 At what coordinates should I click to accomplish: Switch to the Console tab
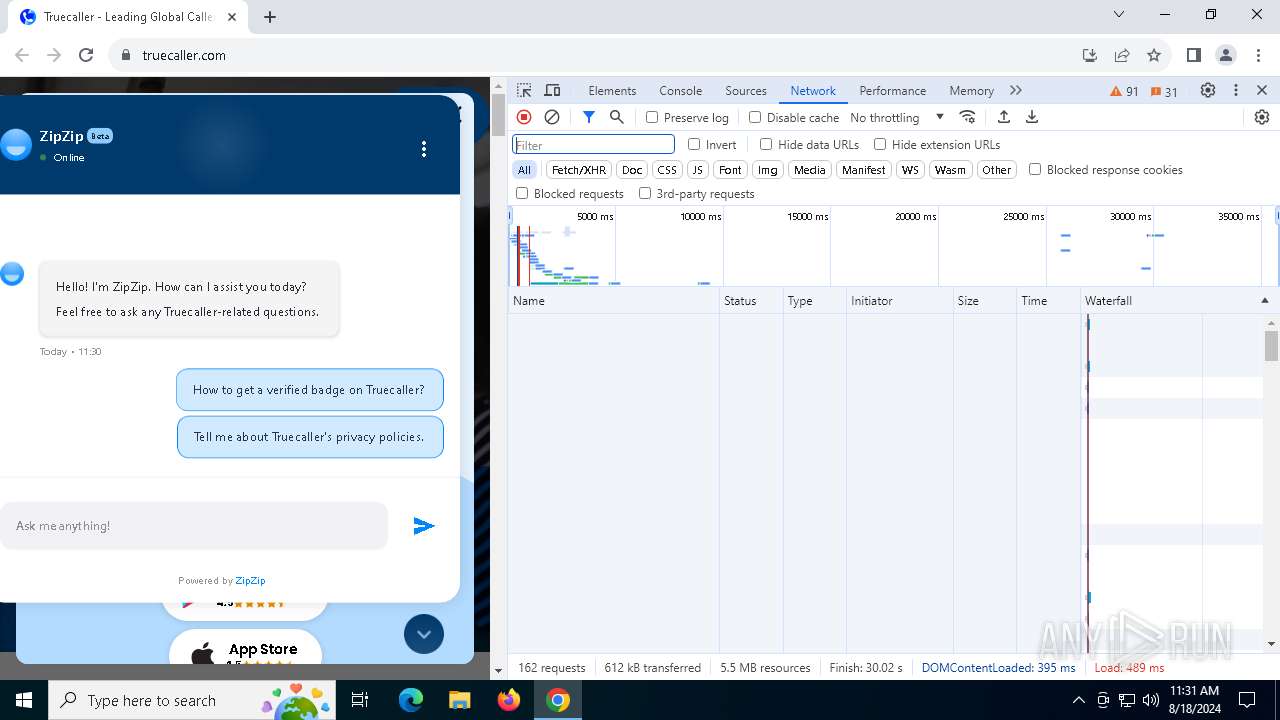pyautogui.click(x=681, y=90)
